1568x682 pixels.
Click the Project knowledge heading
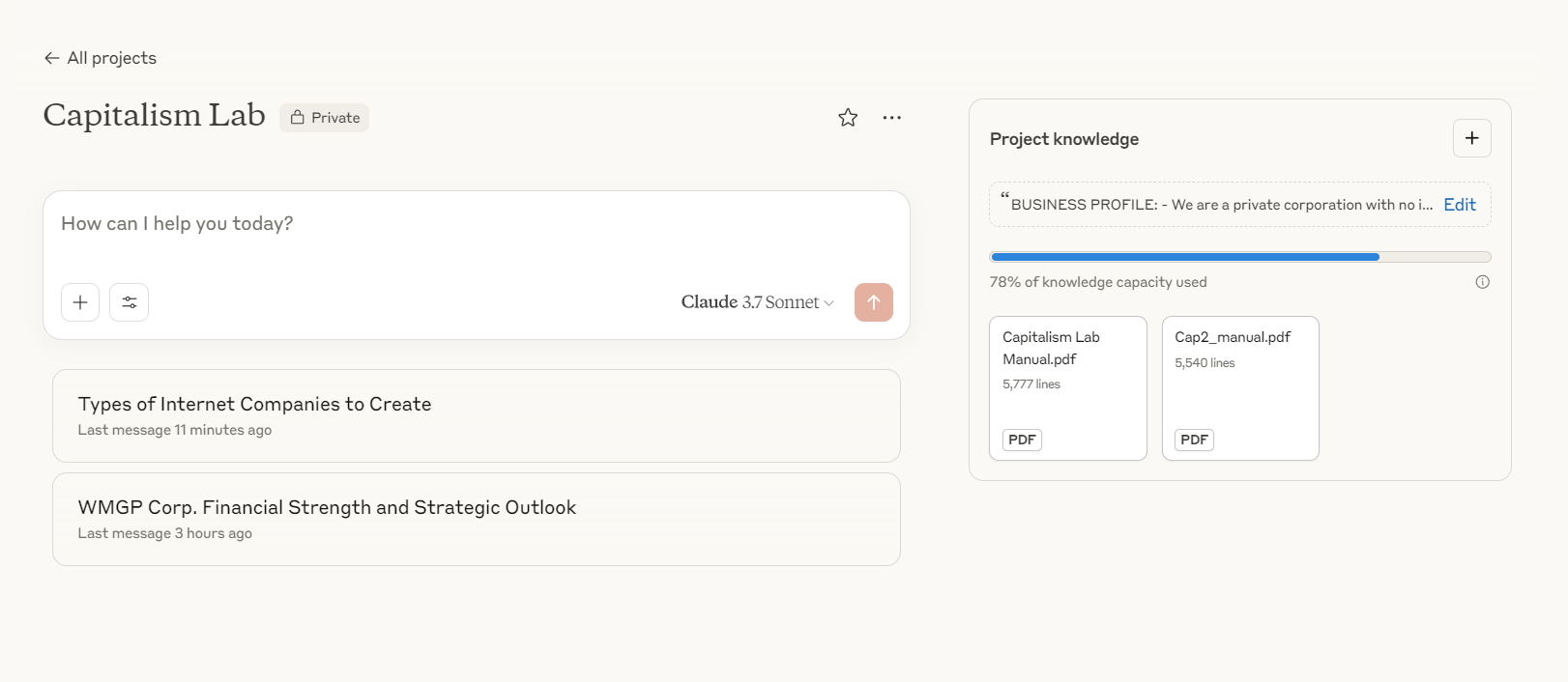click(1064, 139)
